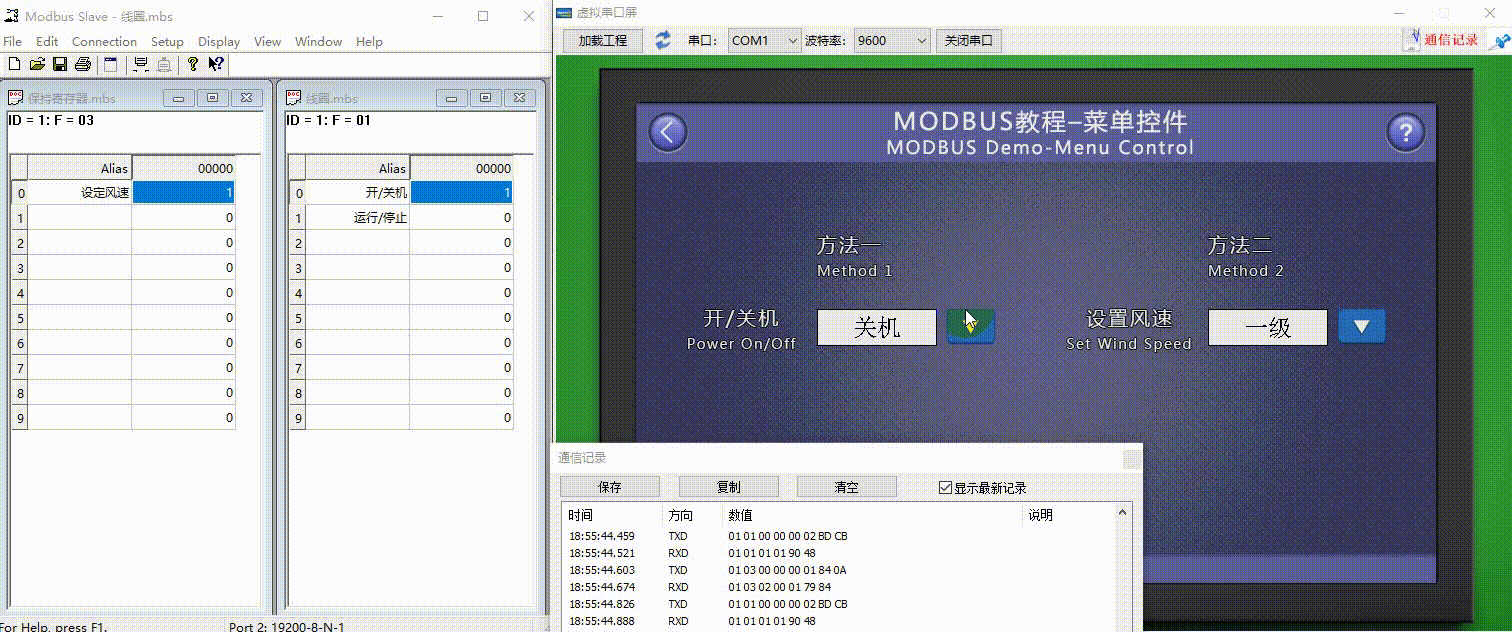The width and height of the screenshot is (1512, 632).
Task: Click the 设定风速 alias cell
Action: pos(80,193)
